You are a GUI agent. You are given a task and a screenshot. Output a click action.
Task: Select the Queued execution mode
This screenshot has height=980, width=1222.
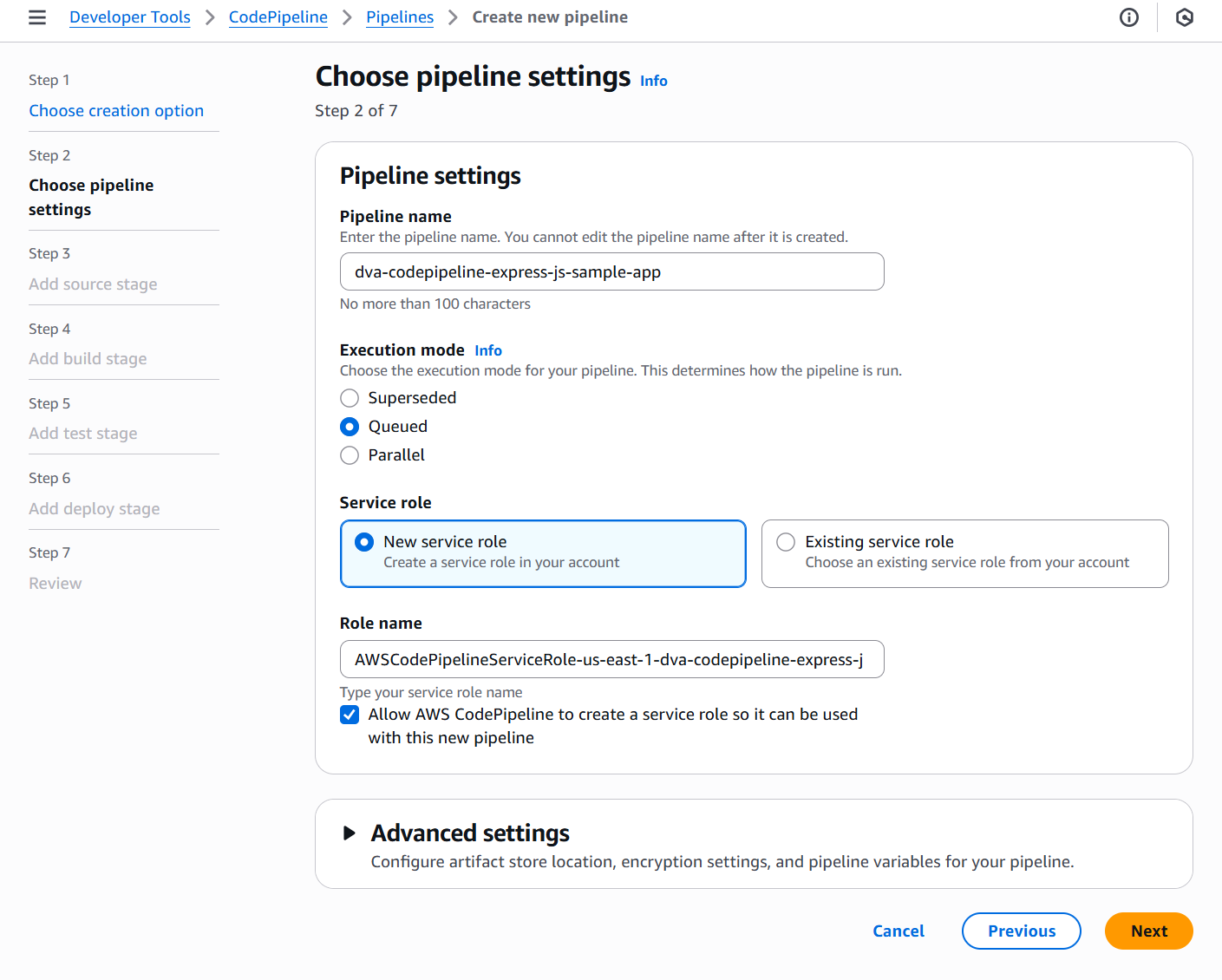[x=350, y=427]
